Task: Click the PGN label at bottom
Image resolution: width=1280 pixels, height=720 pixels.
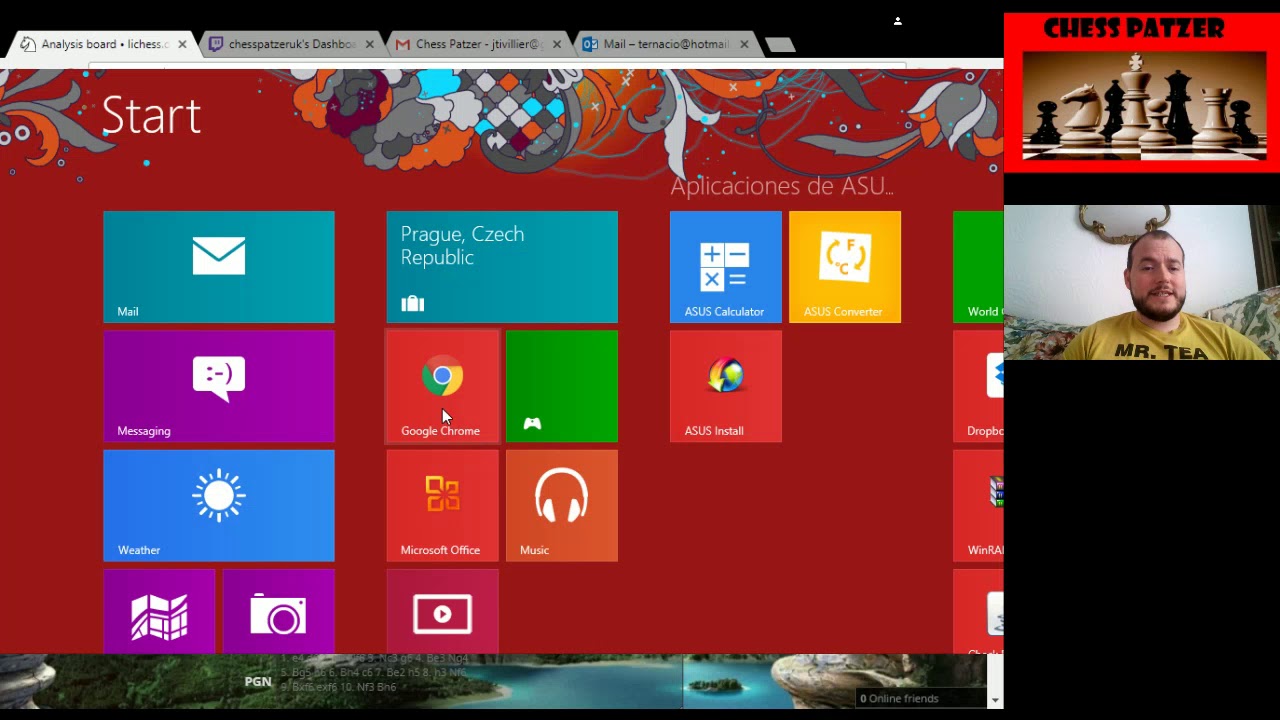Action: click(x=258, y=681)
